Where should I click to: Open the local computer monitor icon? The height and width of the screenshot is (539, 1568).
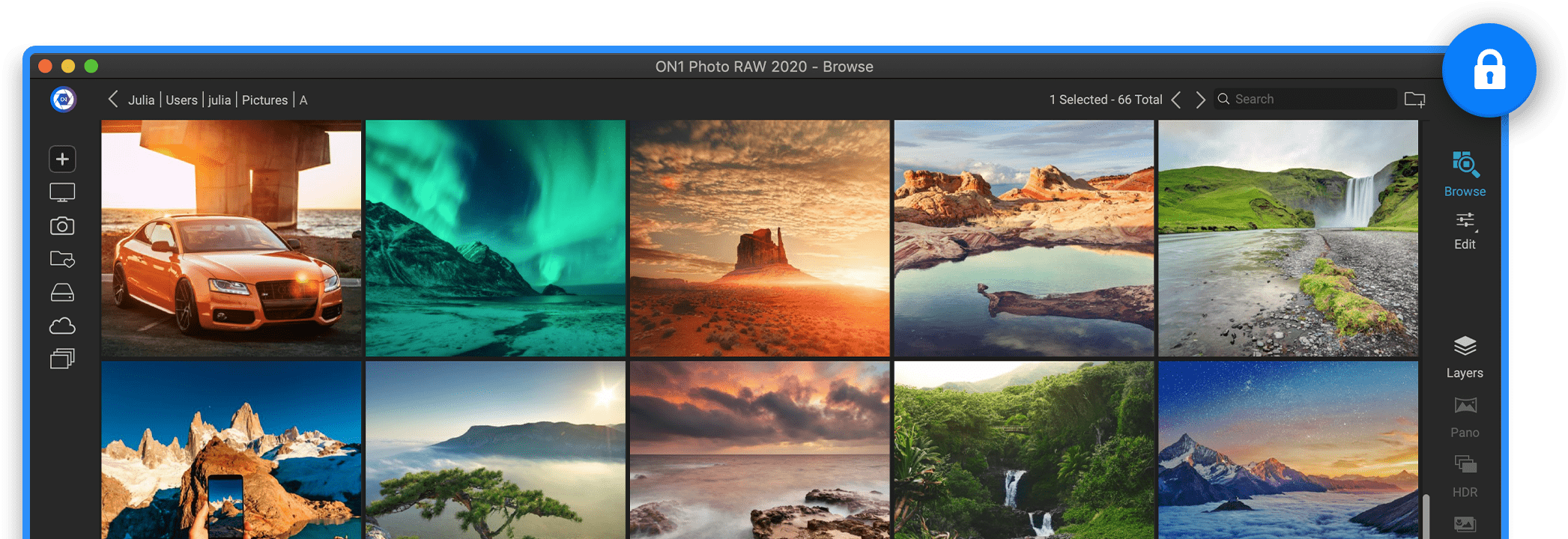pyautogui.click(x=62, y=193)
